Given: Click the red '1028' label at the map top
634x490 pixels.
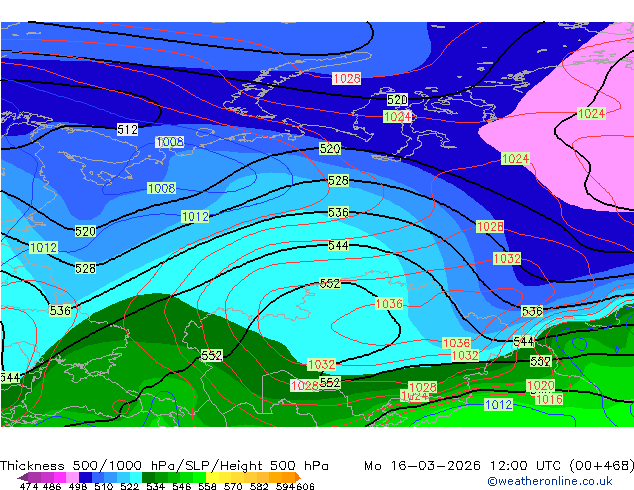Looking at the screenshot, I should (x=347, y=78).
